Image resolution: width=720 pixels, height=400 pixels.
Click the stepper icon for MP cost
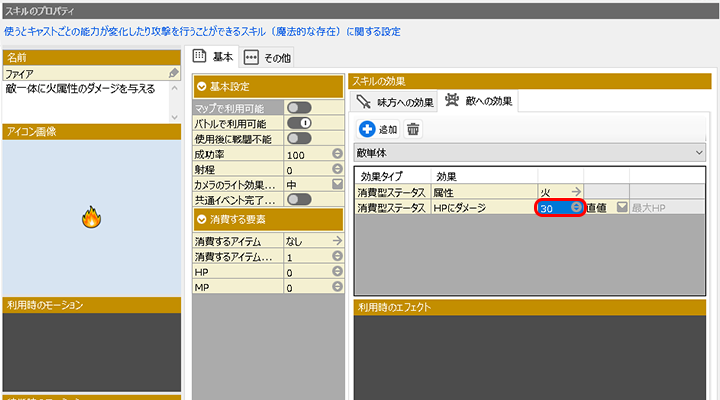pos(337,288)
